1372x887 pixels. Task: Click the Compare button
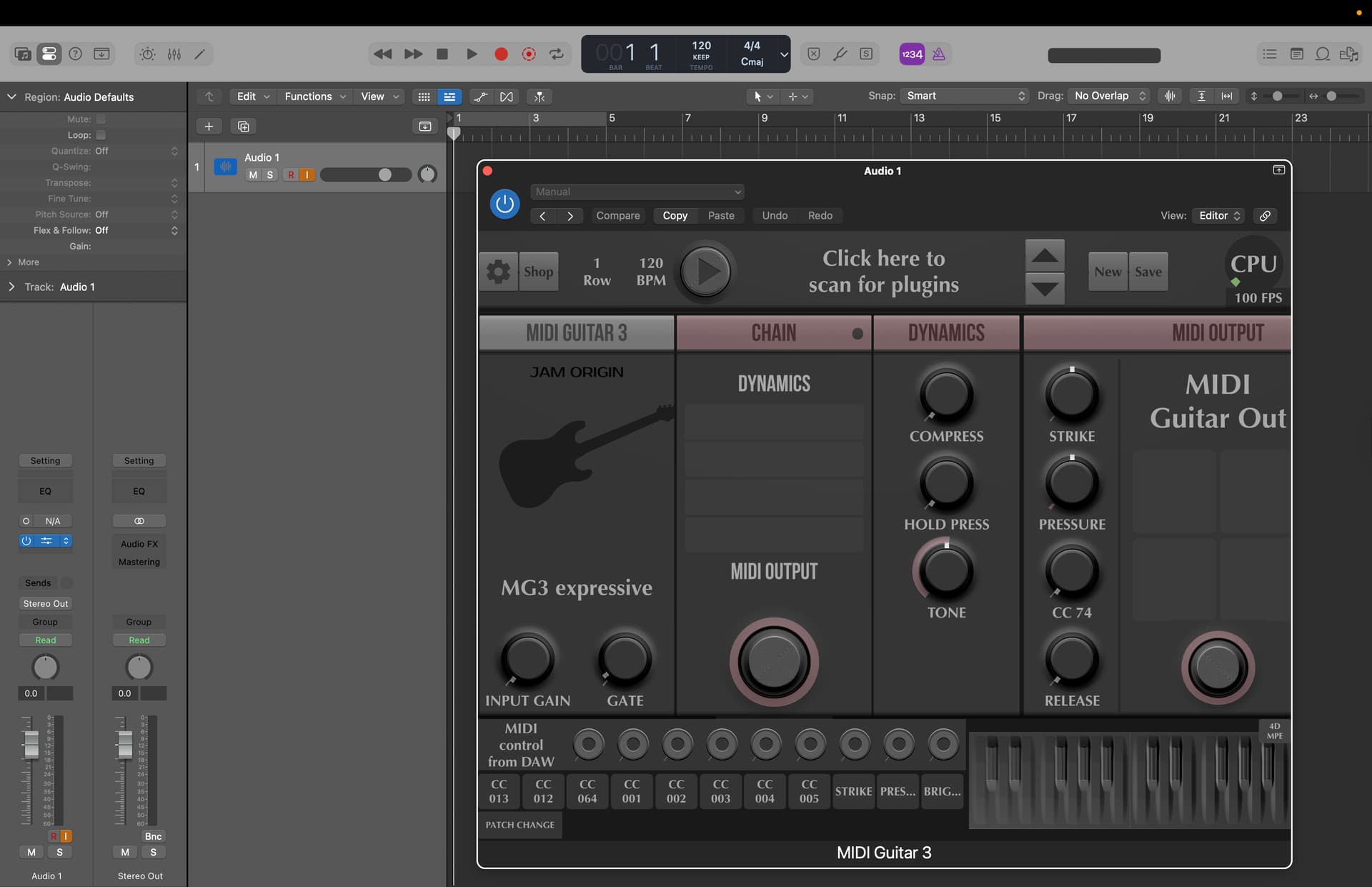click(x=617, y=216)
